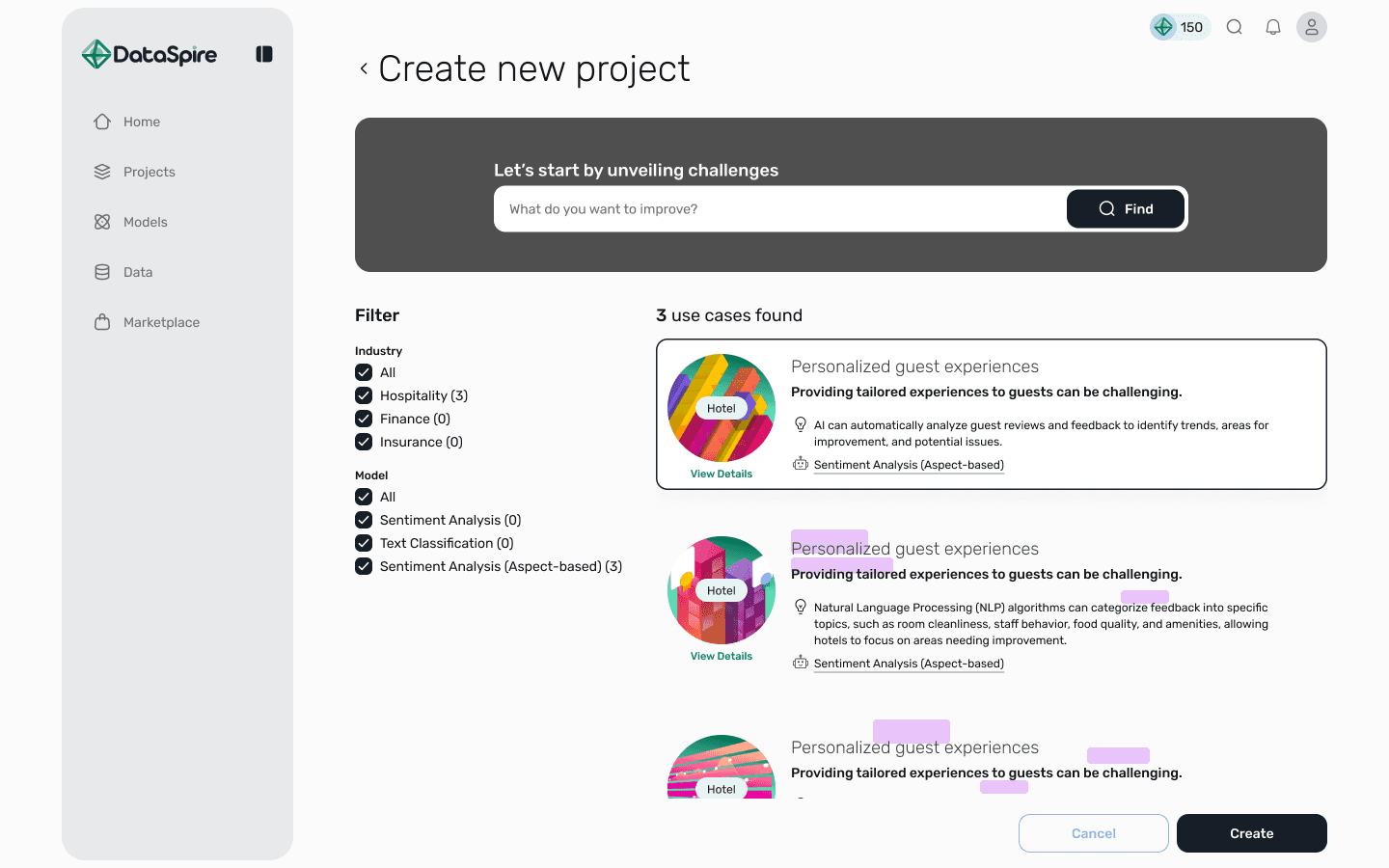Toggle Sentiment Analysis (Aspect-based) (3) checkbox
The image size is (1389, 868).
pos(364,566)
